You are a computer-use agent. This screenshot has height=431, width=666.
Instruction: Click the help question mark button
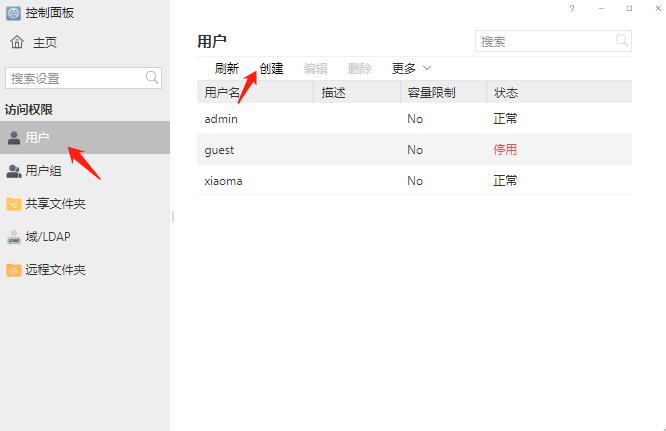point(572,9)
